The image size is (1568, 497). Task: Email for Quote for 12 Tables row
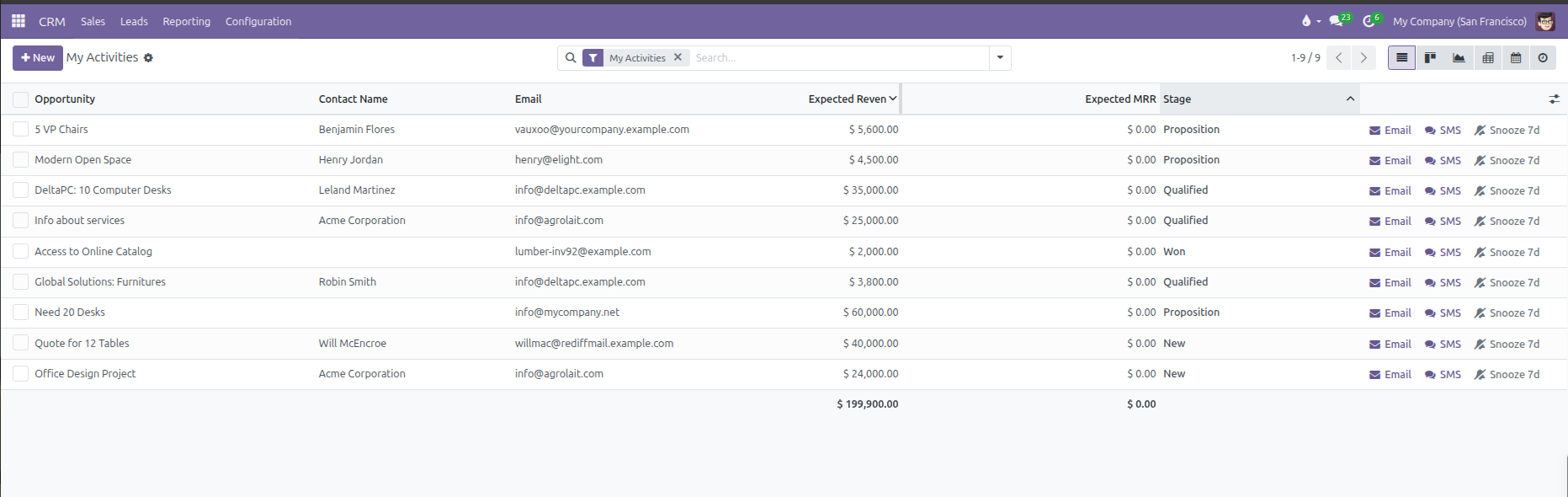point(1390,345)
